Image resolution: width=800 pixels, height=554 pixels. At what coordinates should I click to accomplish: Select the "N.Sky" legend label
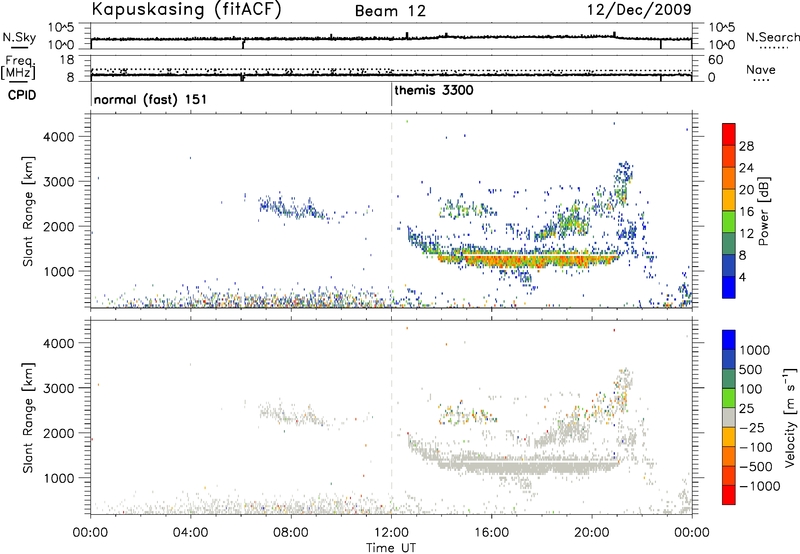point(19,37)
